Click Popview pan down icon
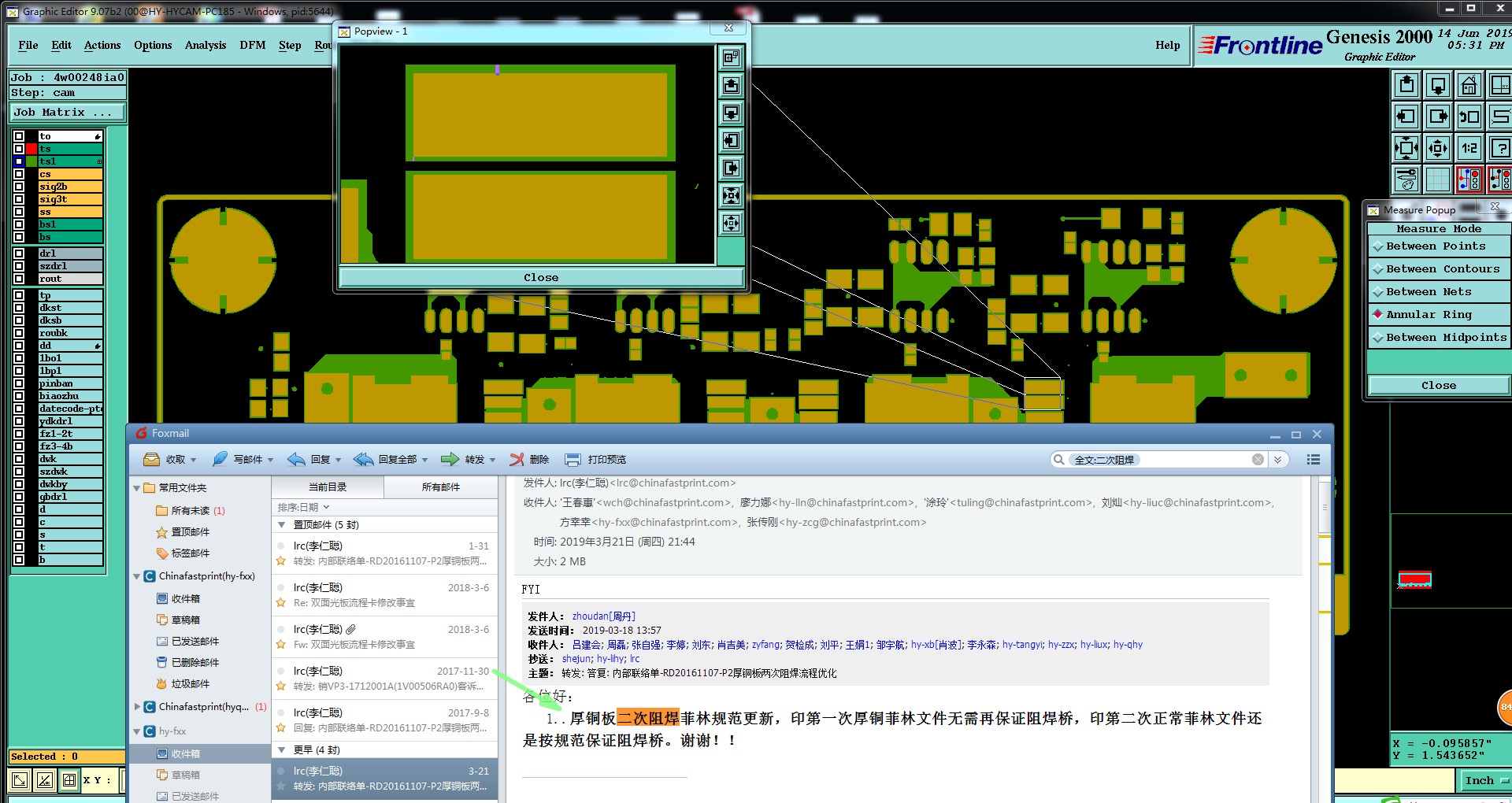The height and width of the screenshot is (803, 1512). pyautogui.click(x=732, y=113)
